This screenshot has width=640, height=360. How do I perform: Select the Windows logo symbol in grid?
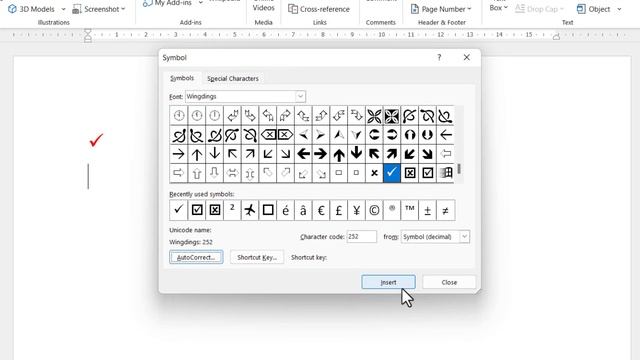(445, 173)
